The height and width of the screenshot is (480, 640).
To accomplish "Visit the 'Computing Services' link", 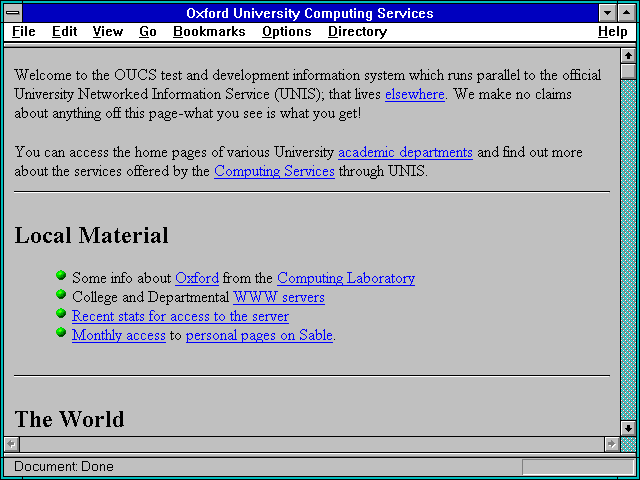I will click(x=274, y=171).
